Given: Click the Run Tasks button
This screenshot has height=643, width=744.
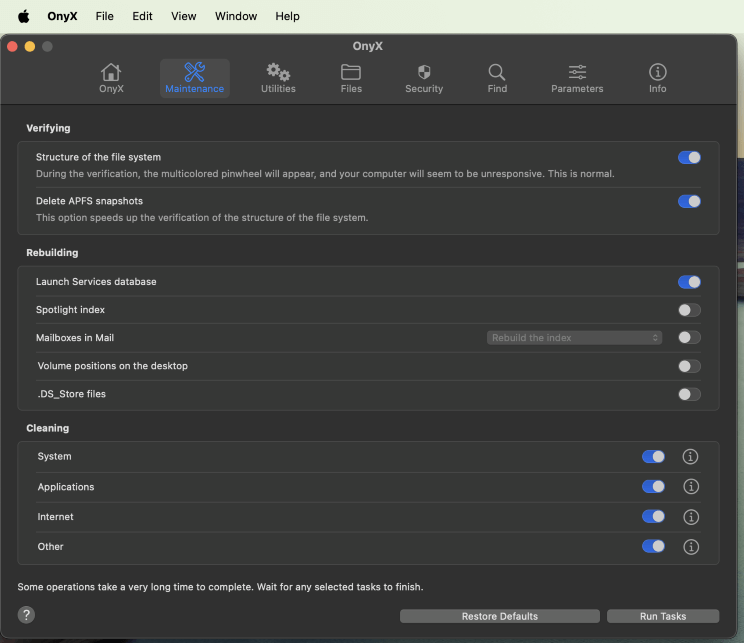Looking at the screenshot, I should pyautogui.click(x=663, y=616).
